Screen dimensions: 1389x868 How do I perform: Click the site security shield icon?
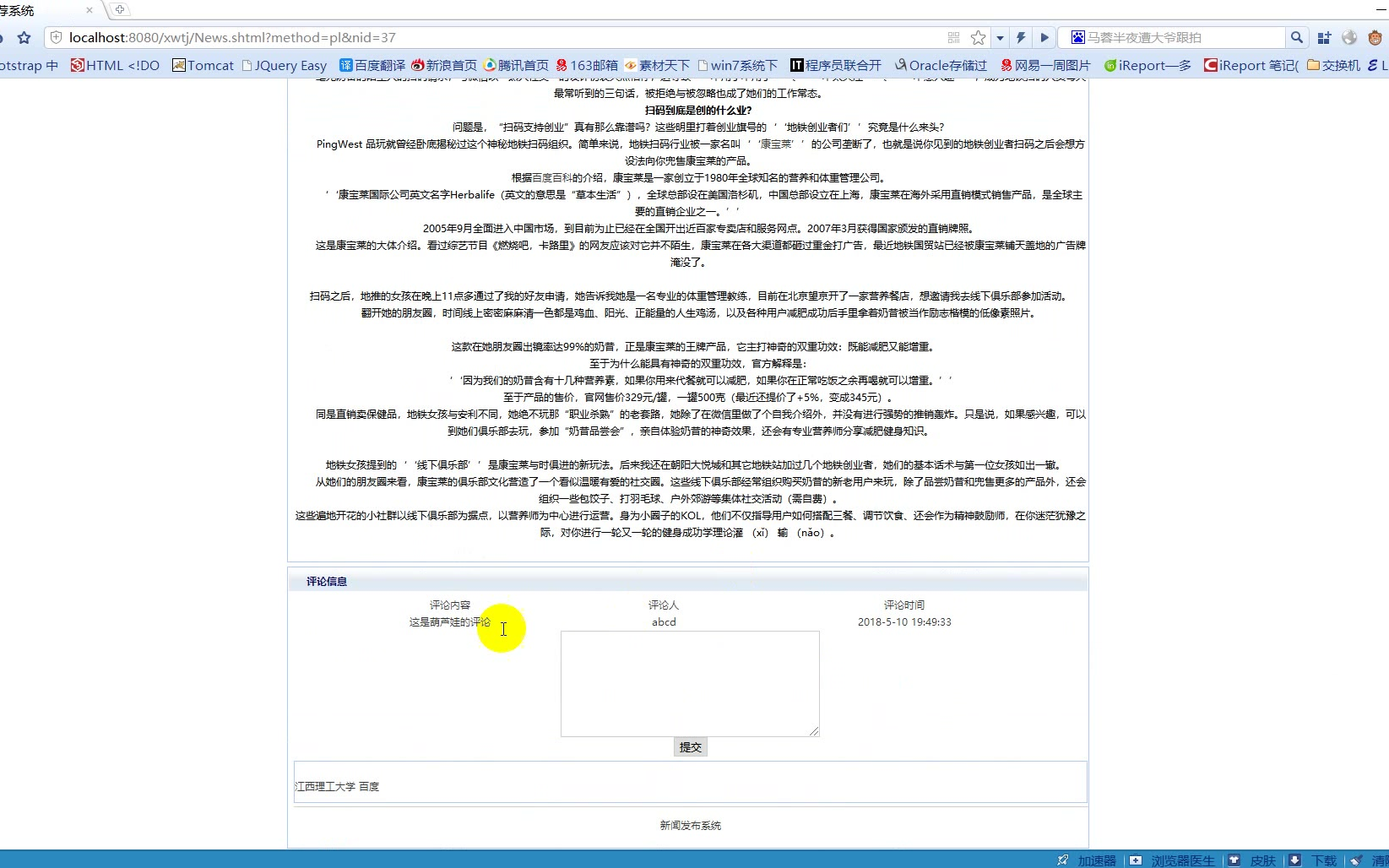point(57,37)
